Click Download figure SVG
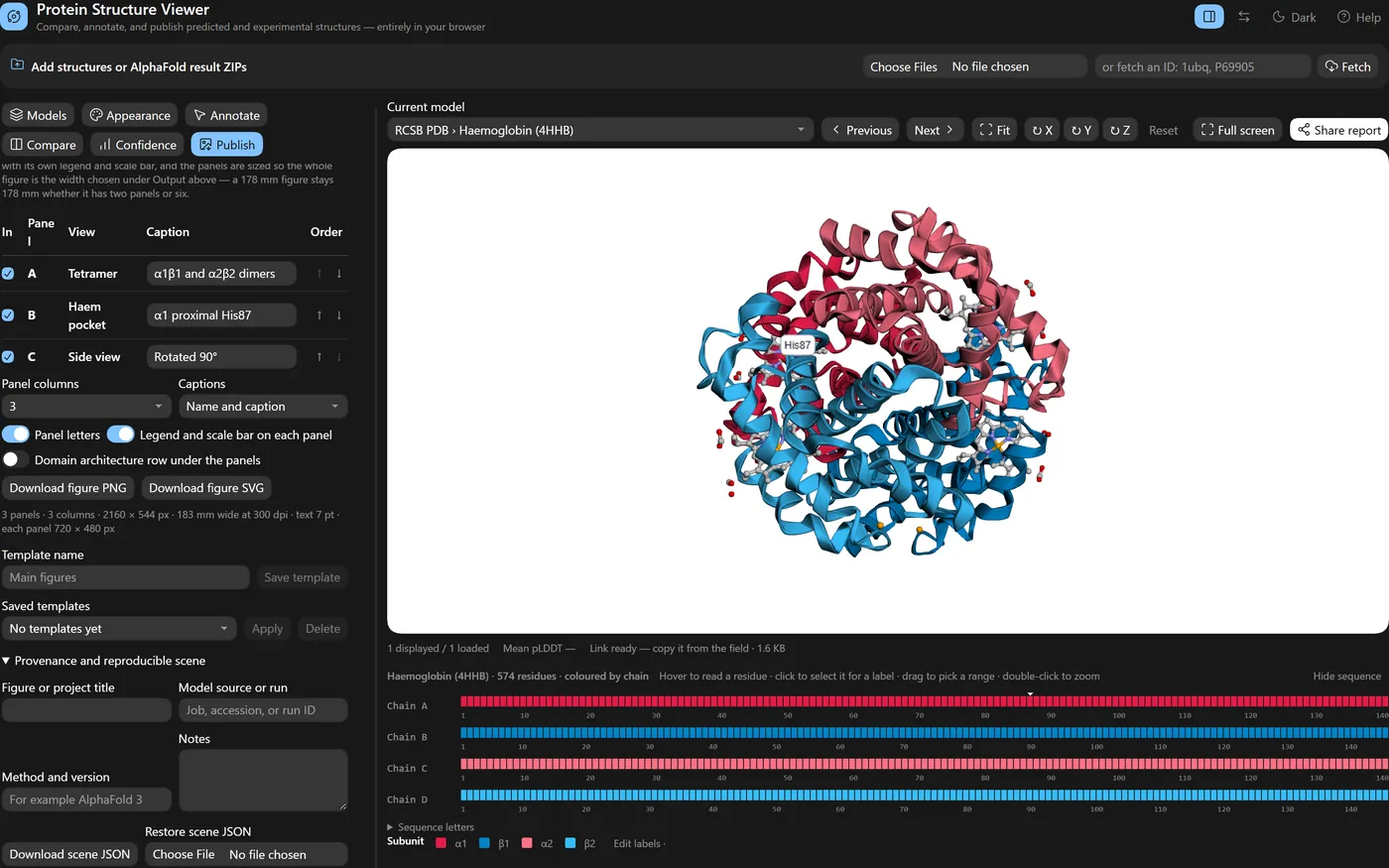Viewport: 1389px width, 868px height. pos(206,488)
